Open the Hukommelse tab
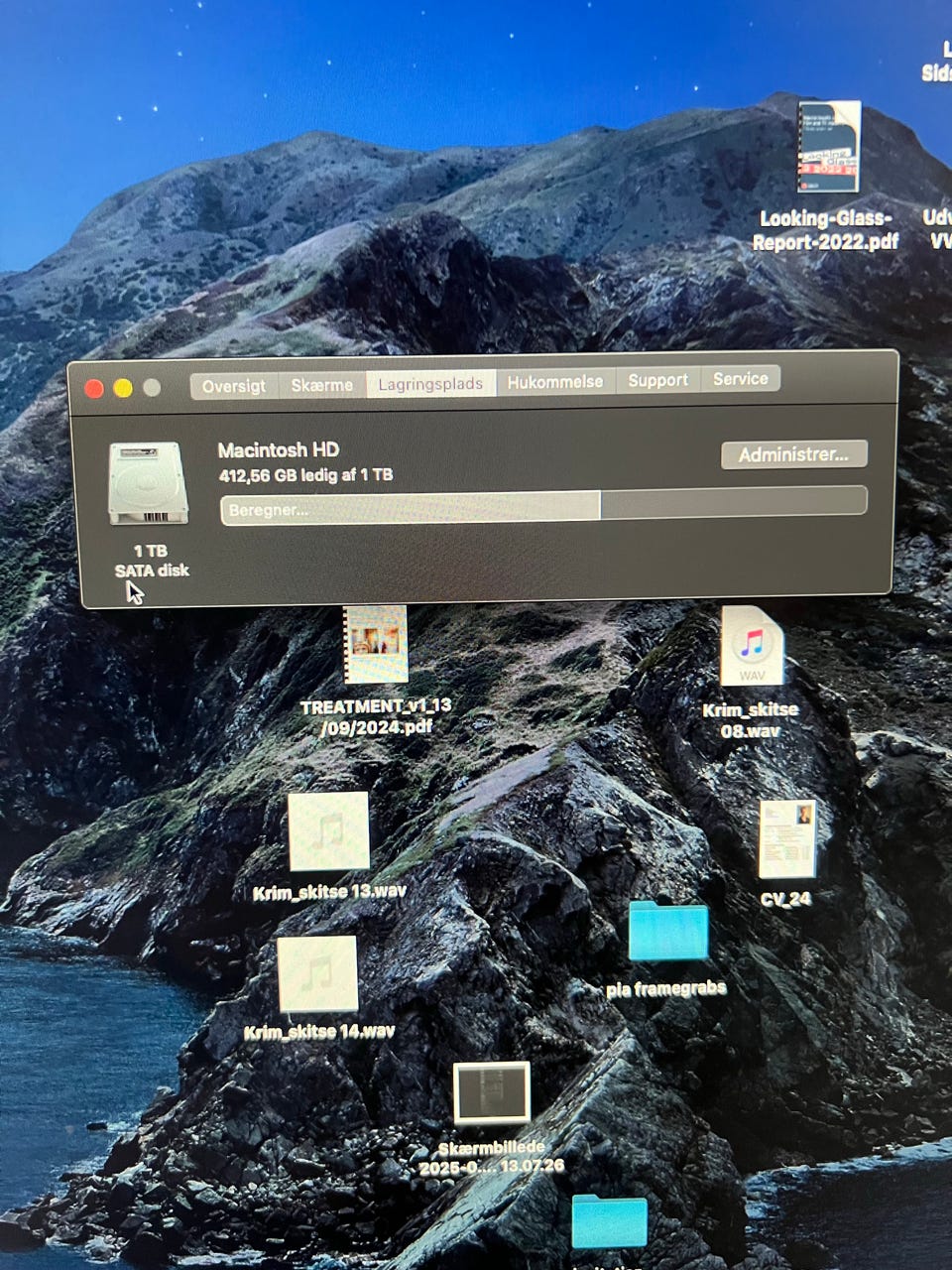The width and height of the screenshot is (952, 1270). pos(555,381)
